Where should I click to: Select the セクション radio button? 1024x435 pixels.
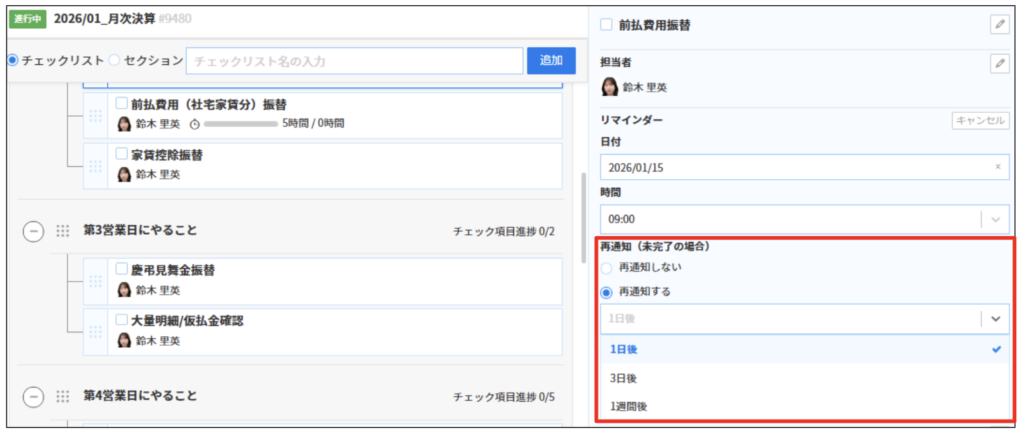click(114, 60)
